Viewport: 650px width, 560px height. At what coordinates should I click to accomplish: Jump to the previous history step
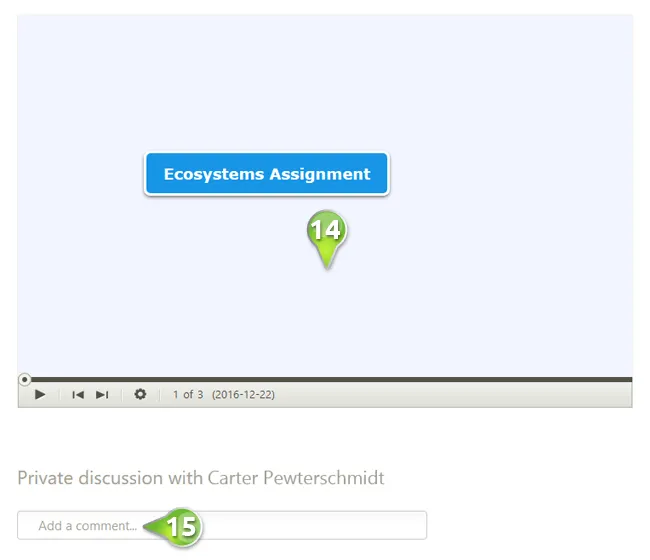pyautogui.click(x=78, y=395)
